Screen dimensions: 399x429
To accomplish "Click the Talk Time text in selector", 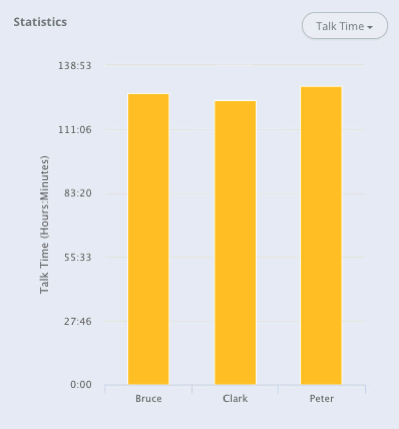I will pyautogui.click(x=340, y=26).
